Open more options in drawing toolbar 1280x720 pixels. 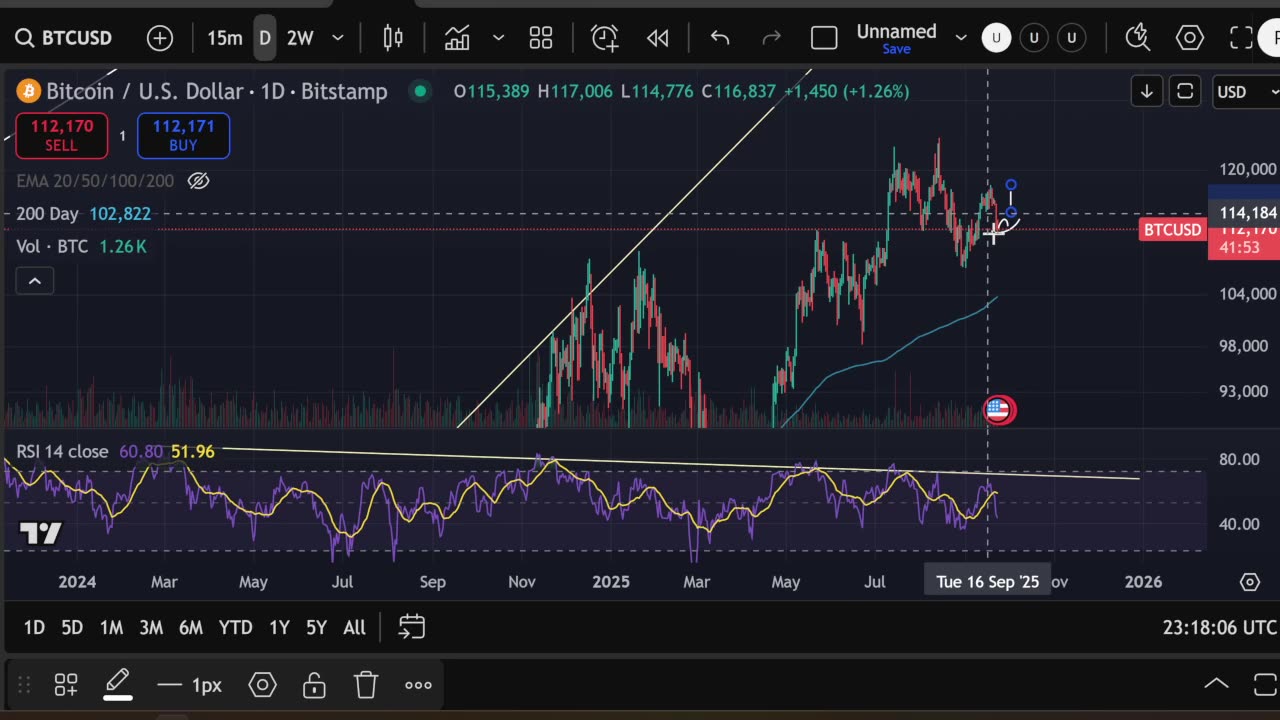tap(418, 685)
